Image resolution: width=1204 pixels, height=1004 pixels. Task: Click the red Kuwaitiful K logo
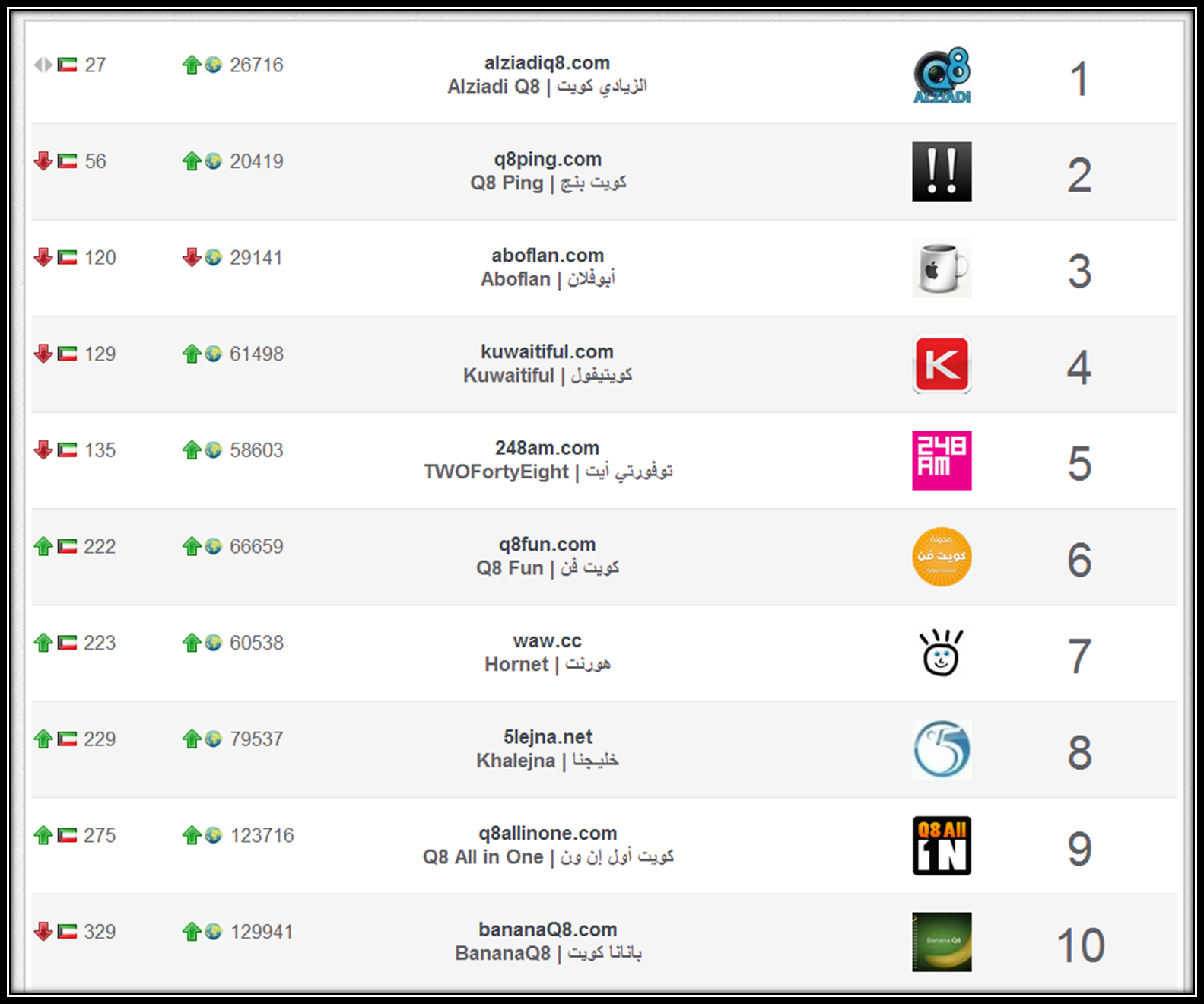click(x=942, y=364)
